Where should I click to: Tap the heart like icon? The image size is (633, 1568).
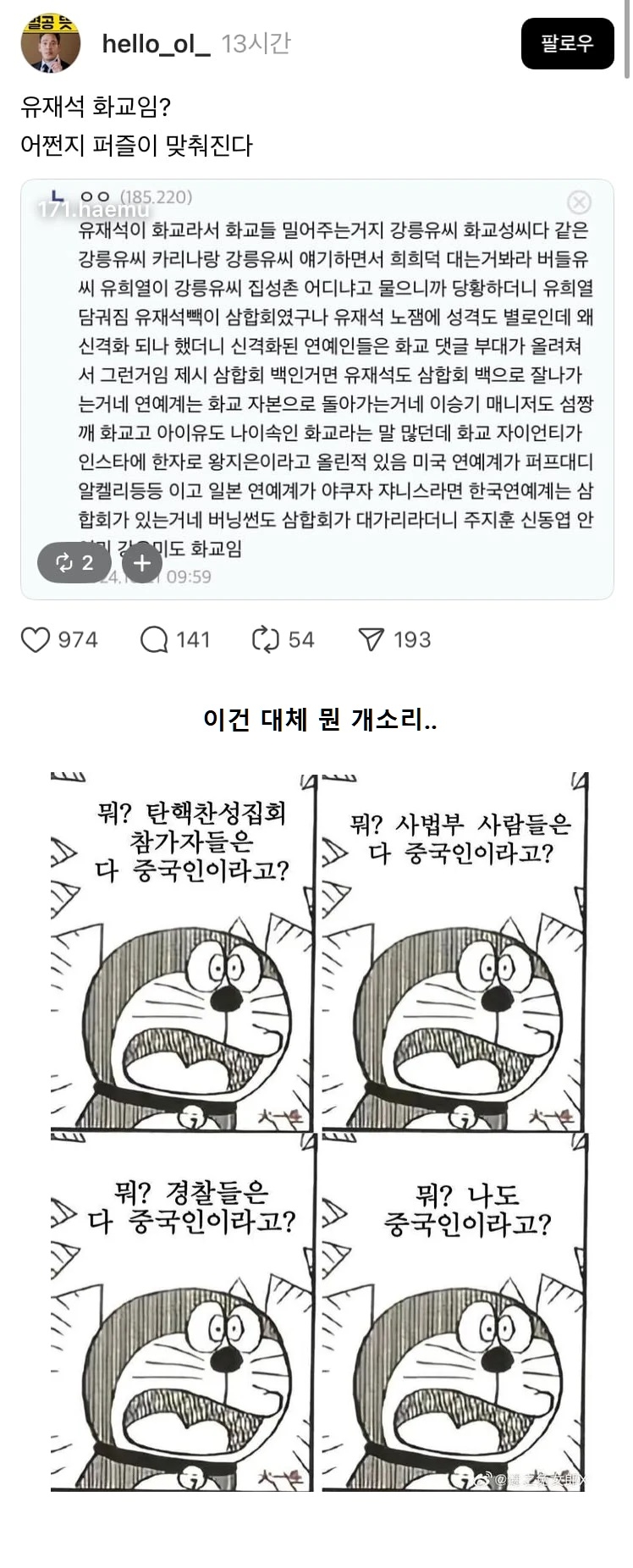click(x=36, y=640)
